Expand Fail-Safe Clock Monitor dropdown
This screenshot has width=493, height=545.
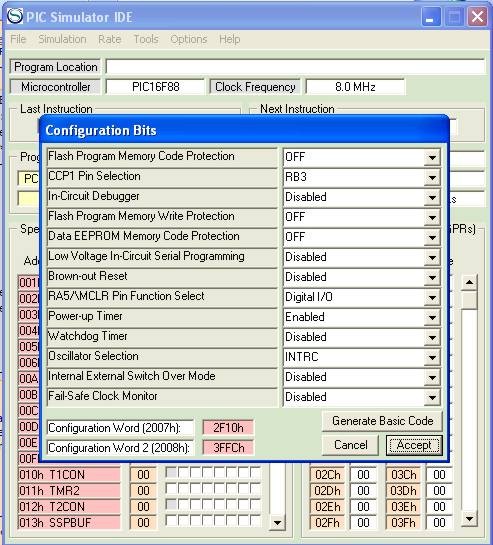432,397
